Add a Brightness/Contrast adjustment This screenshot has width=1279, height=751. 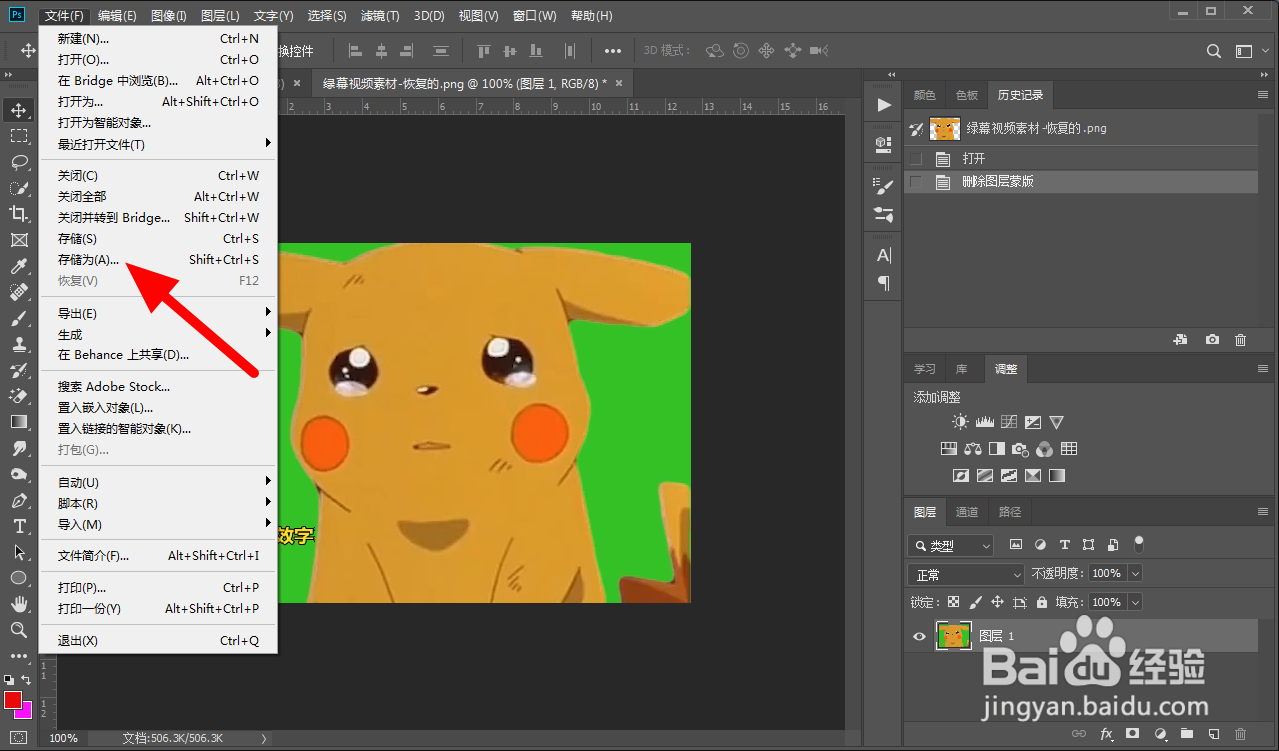pos(960,423)
